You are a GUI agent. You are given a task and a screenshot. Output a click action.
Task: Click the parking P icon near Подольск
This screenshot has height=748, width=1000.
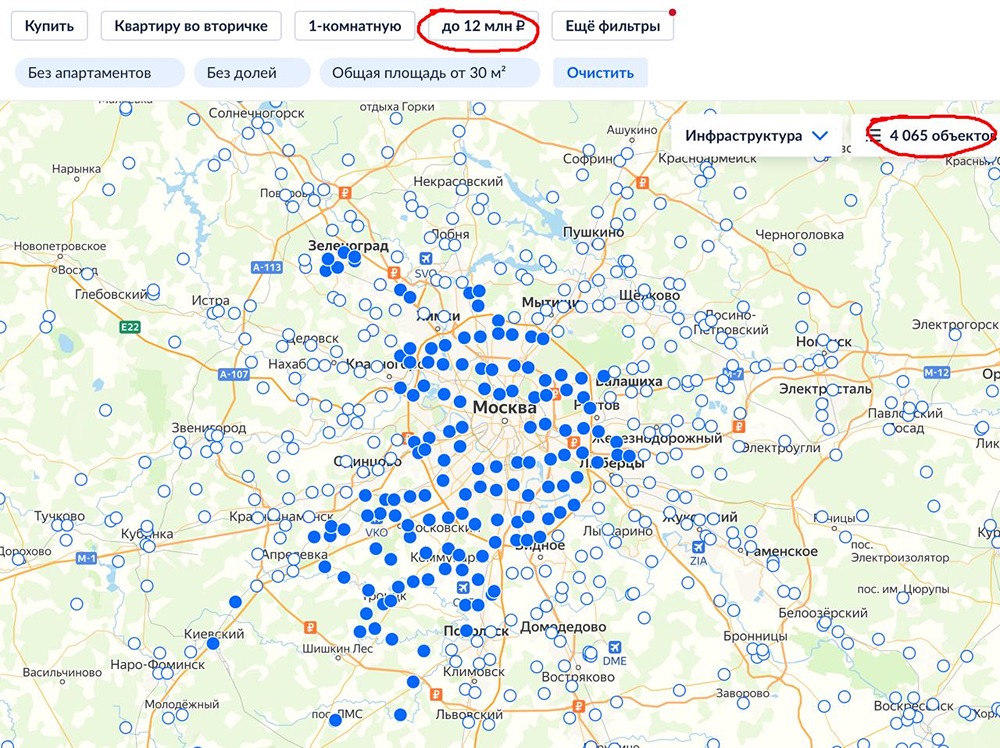tap(436, 695)
